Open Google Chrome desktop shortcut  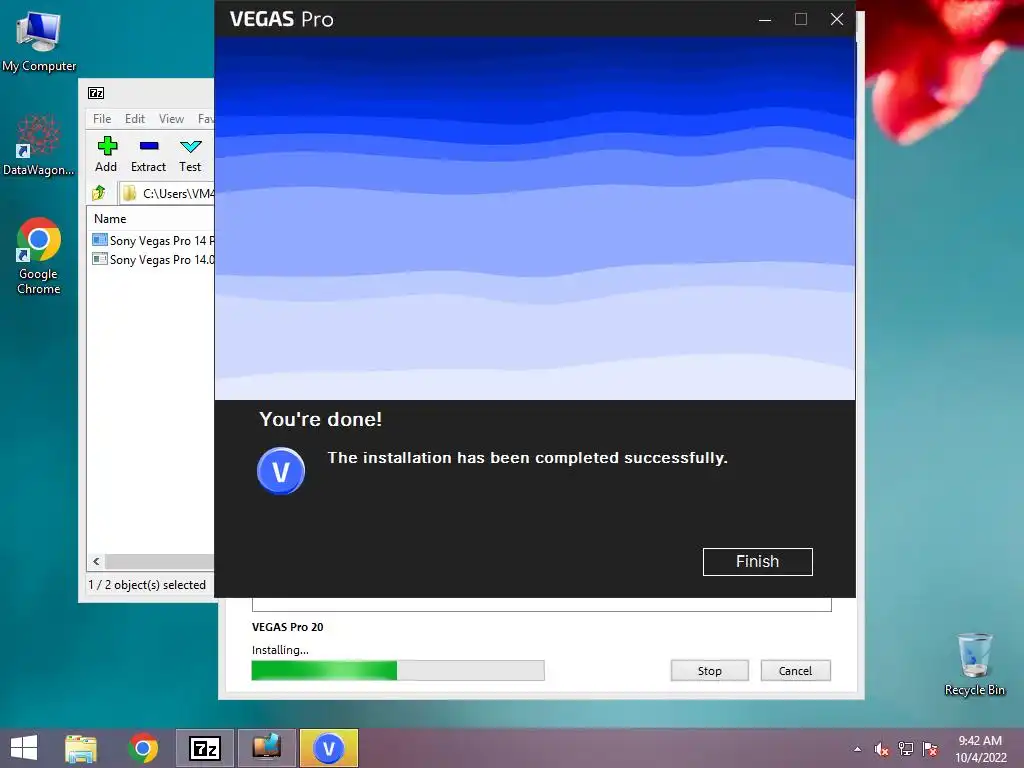39,256
